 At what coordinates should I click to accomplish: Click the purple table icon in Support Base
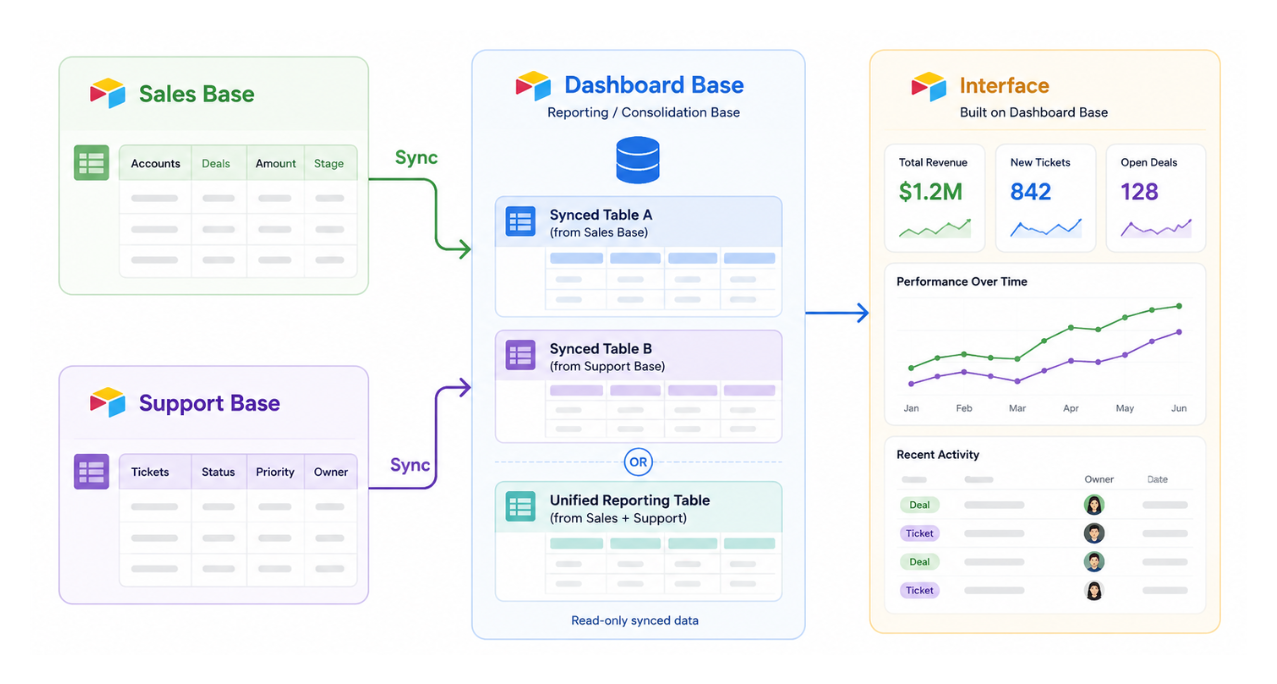tap(91, 471)
